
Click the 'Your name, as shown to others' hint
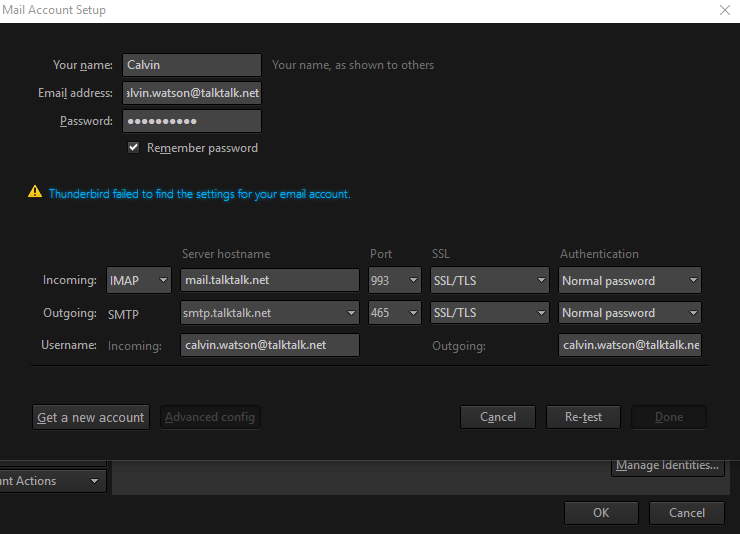(x=353, y=65)
